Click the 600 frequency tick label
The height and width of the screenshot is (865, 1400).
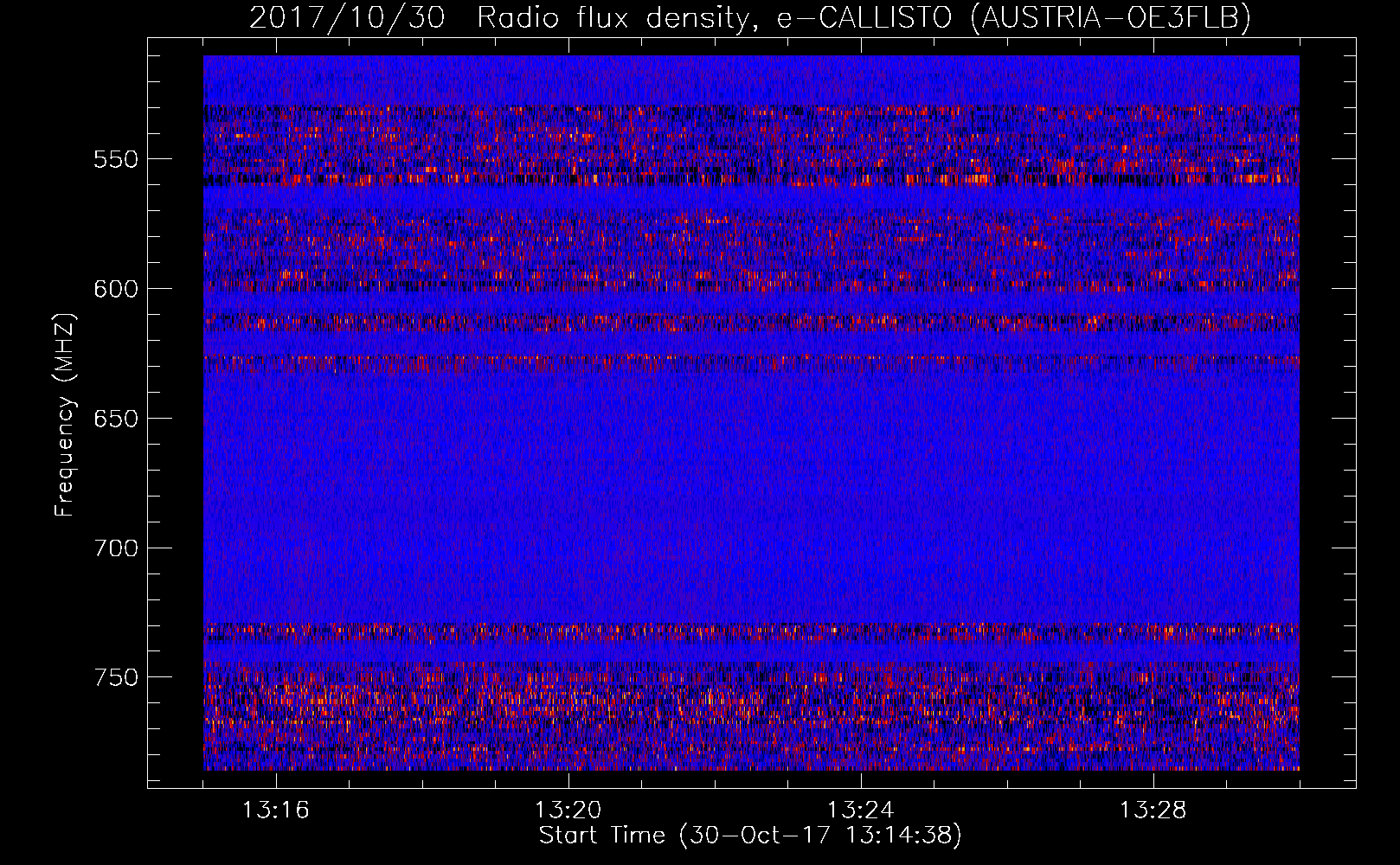pos(116,290)
